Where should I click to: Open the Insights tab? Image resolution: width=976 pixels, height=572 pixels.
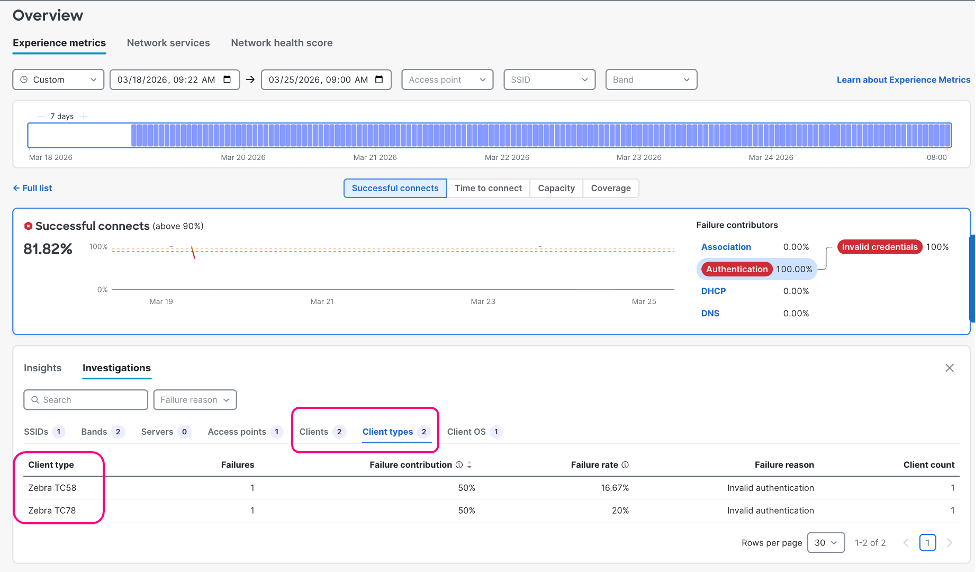tap(42, 368)
